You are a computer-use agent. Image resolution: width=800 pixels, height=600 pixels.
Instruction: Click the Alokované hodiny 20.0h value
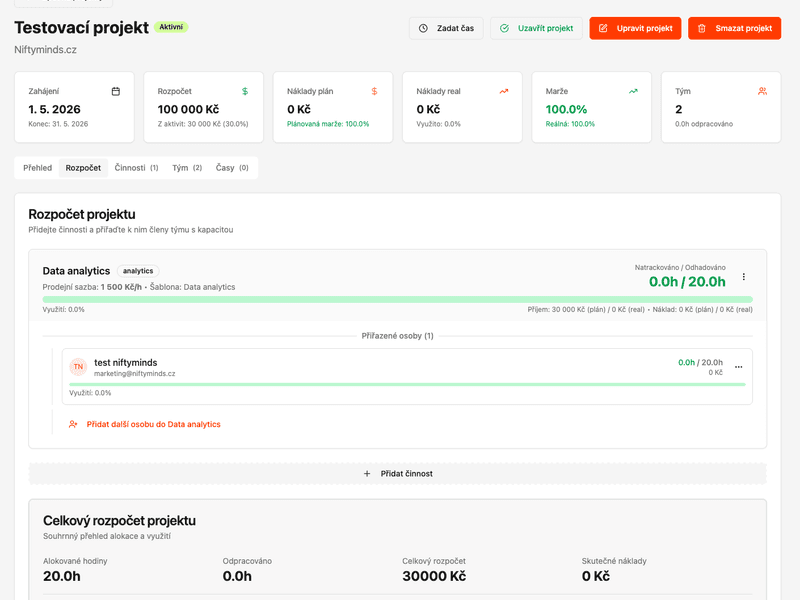(x=62, y=576)
